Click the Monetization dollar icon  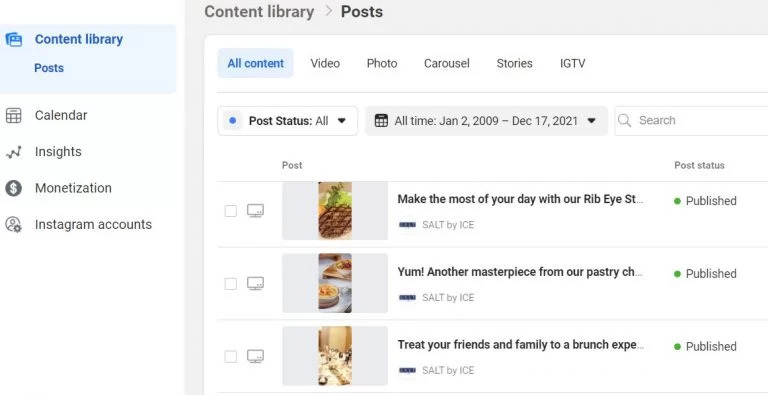[13, 188]
